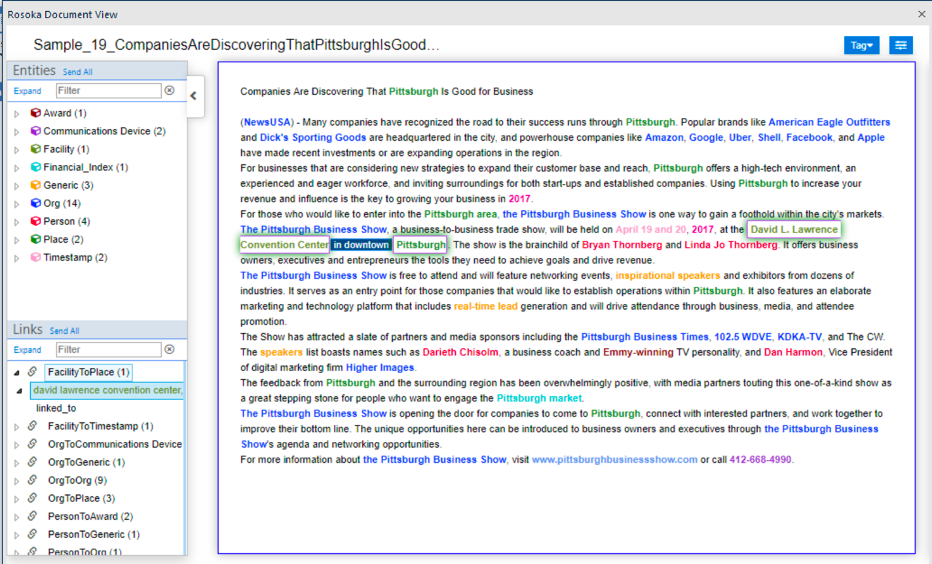This screenshot has width=932, height=564.
Task: Click Expand in the Links panel
Action: tap(27, 349)
